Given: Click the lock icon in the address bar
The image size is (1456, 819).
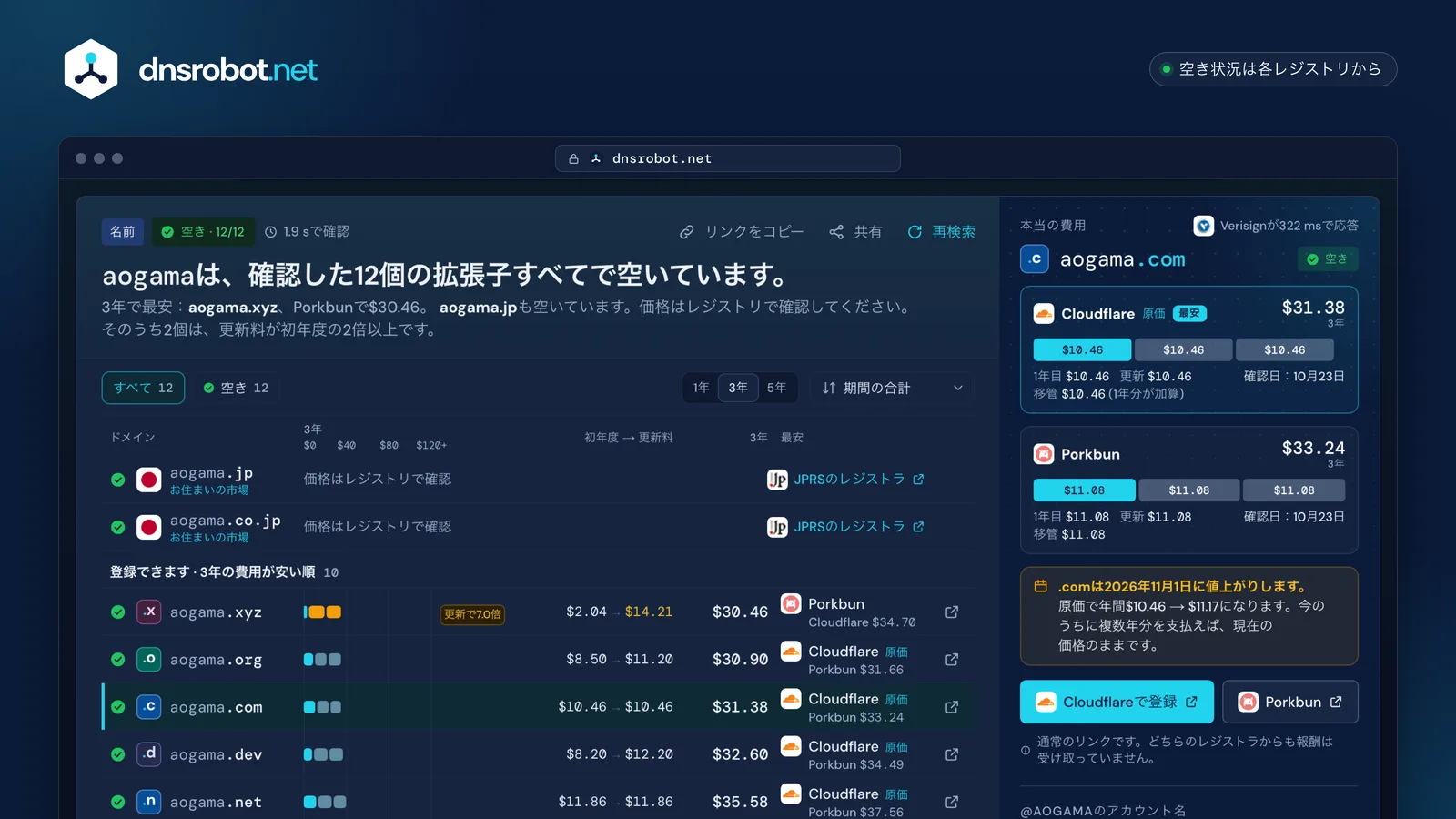Looking at the screenshot, I should (573, 158).
